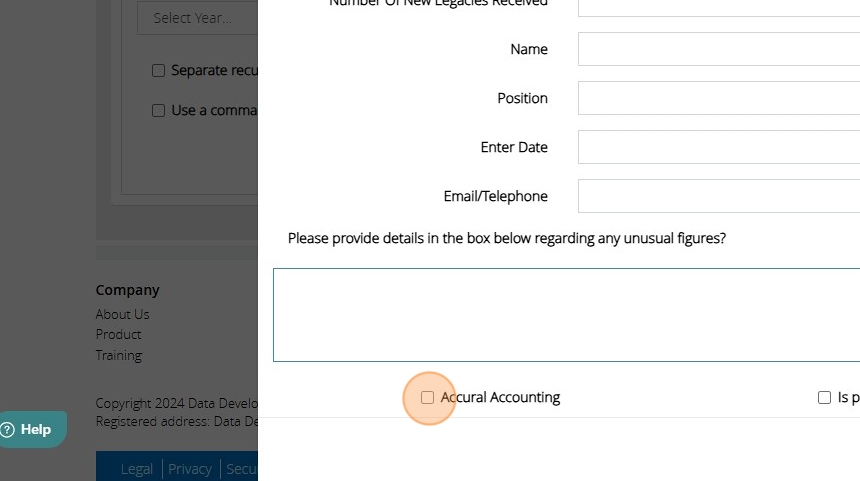The image size is (860, 481).
Task: Focus the Position text field
Action: pos(718,98)
